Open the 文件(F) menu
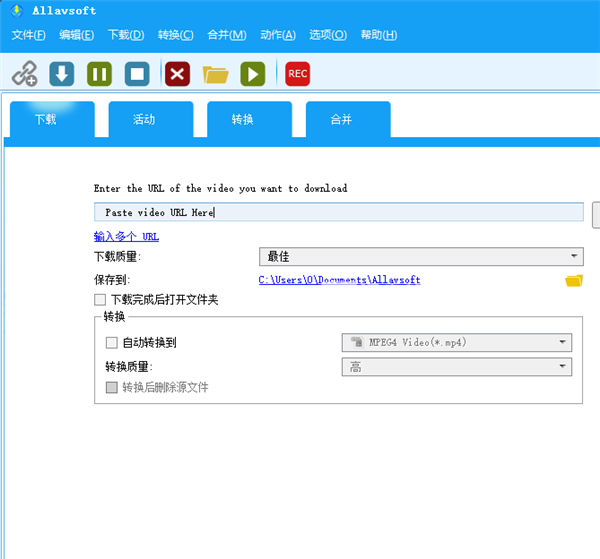Screen dimensions: 600x559 tap(29, 35)
